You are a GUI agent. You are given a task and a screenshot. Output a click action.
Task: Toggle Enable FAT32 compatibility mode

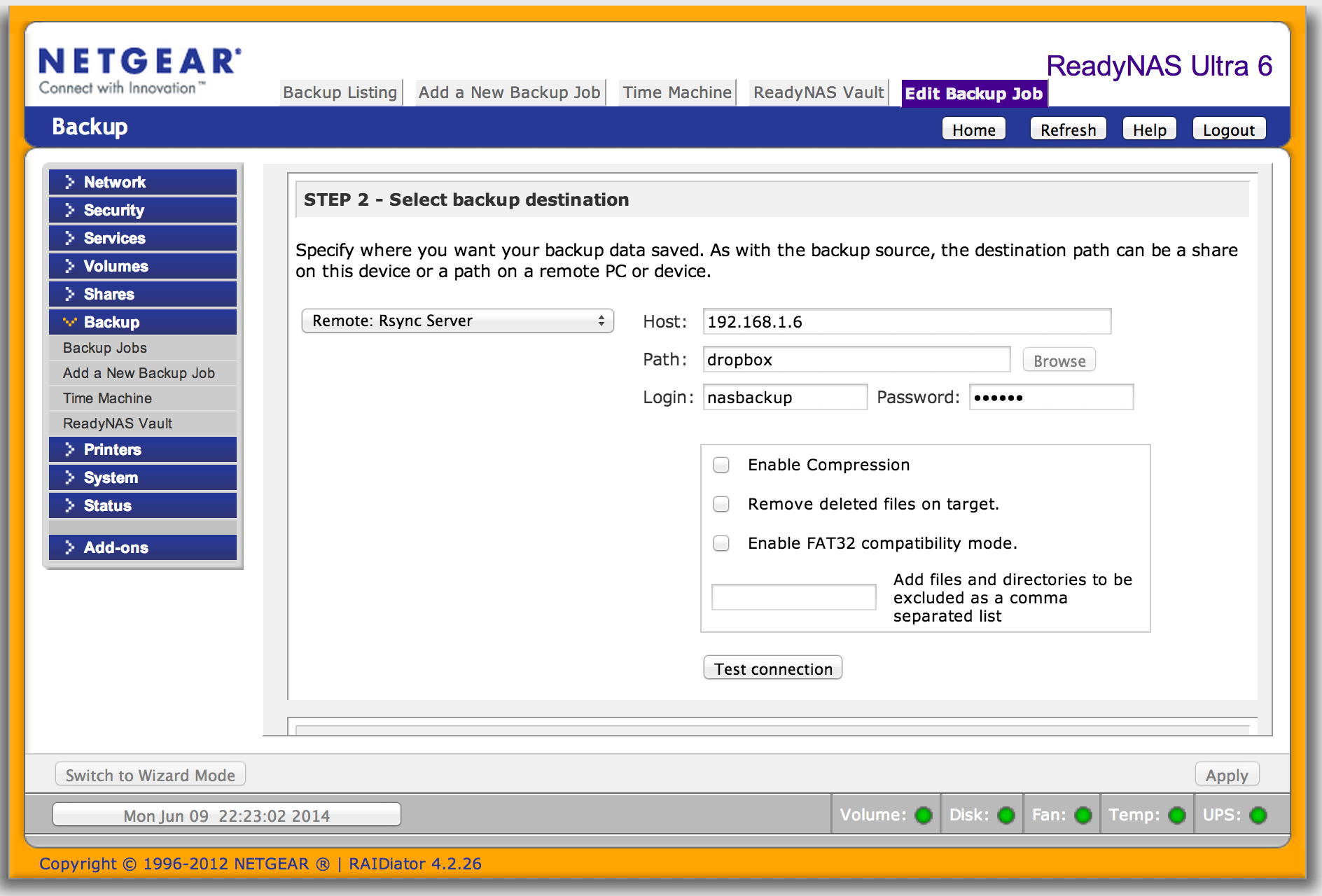click(721, 543)
